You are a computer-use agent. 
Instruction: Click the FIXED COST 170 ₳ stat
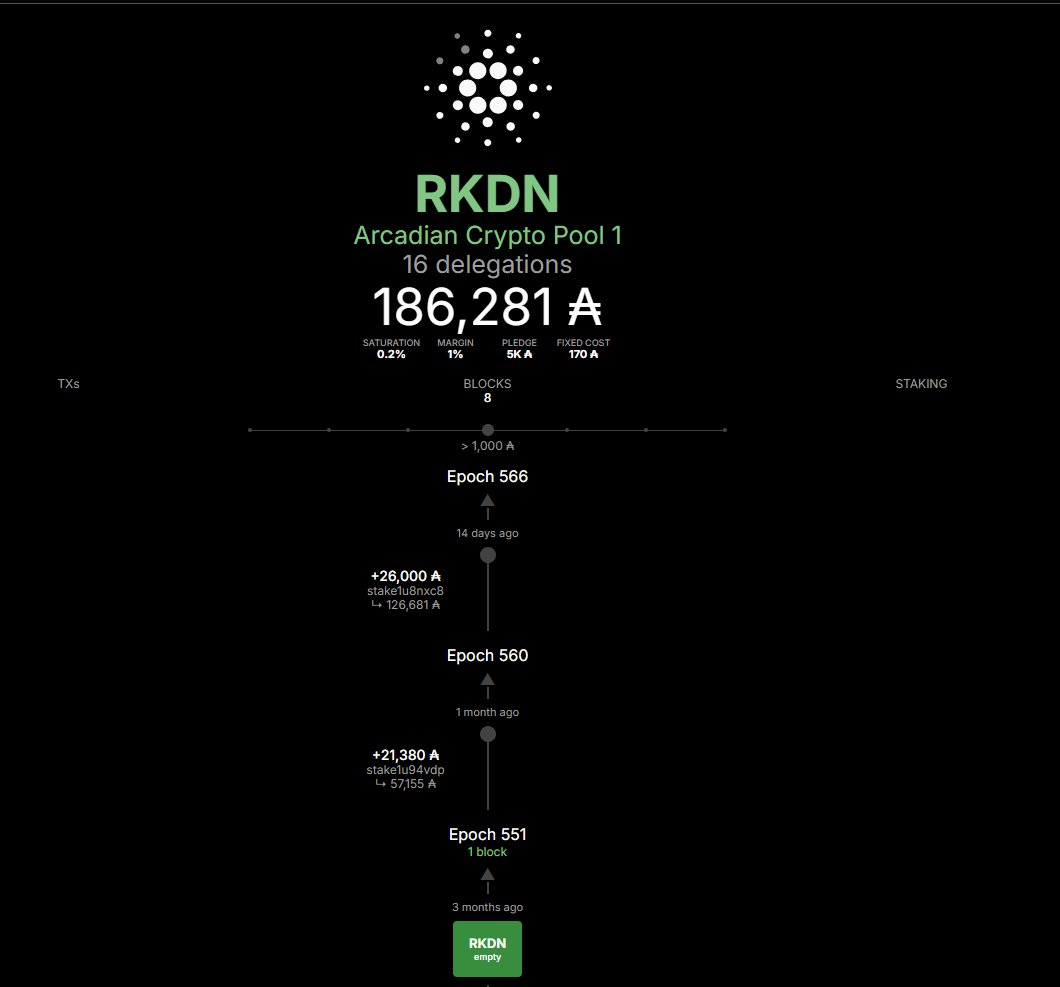[583, 348]
